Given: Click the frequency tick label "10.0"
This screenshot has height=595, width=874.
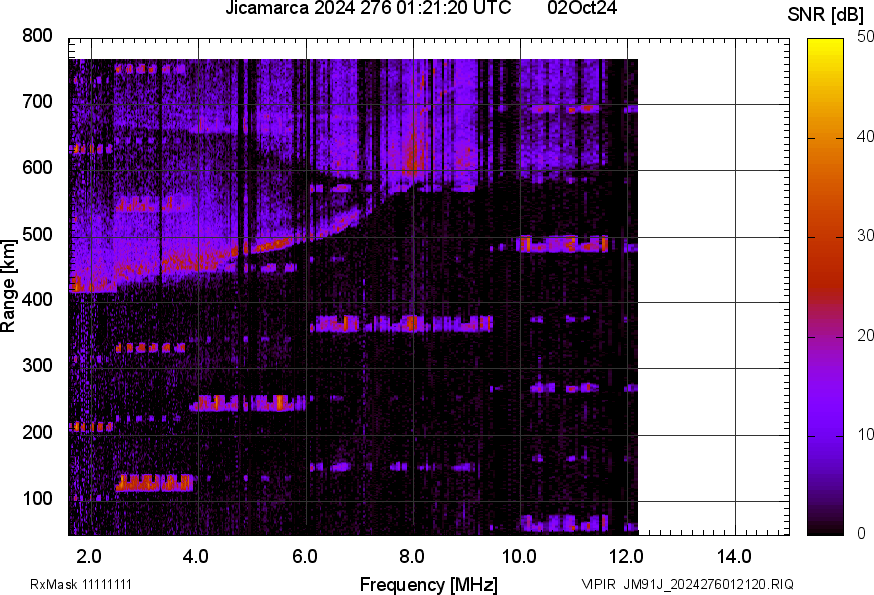Looking at the screenshot, I should [519, 556].
